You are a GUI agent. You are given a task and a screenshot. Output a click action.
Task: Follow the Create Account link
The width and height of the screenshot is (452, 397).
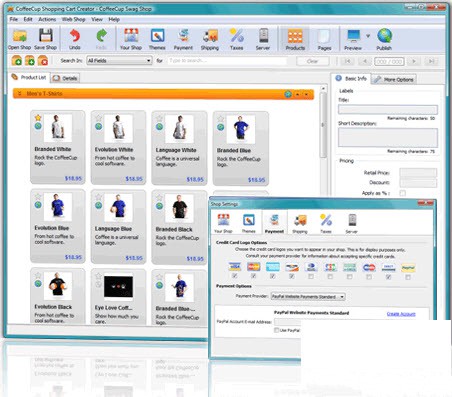coord(401,314)
